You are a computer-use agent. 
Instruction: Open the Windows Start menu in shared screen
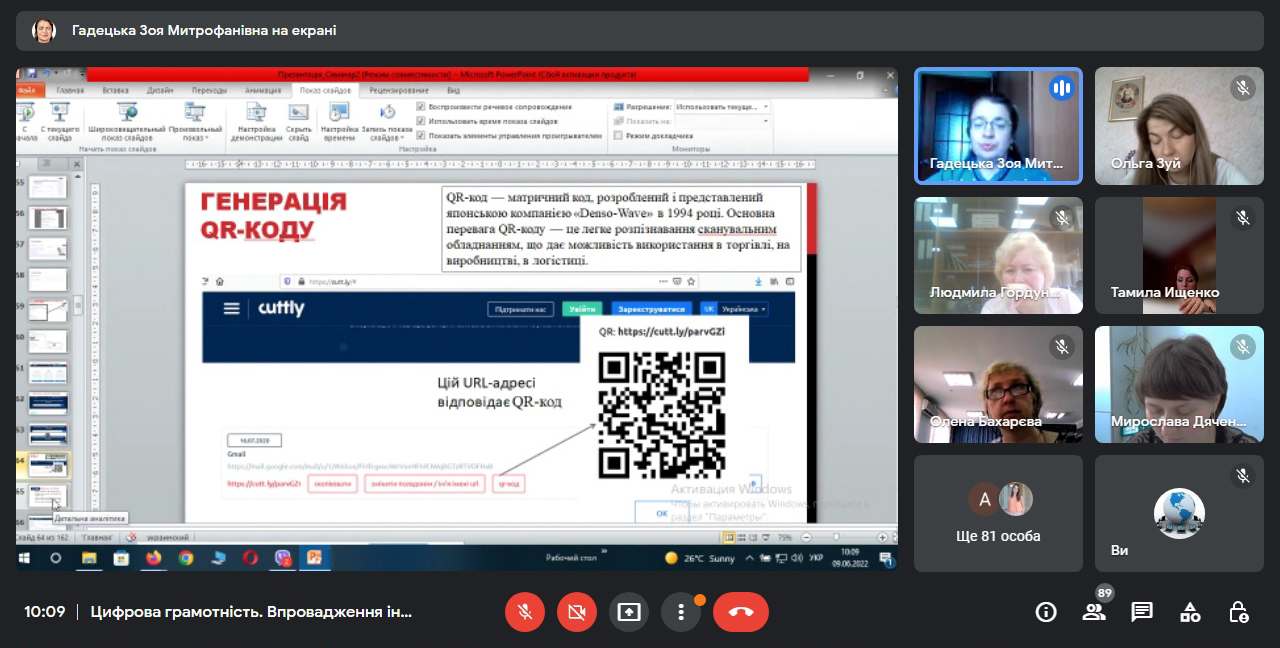(24, 558)
